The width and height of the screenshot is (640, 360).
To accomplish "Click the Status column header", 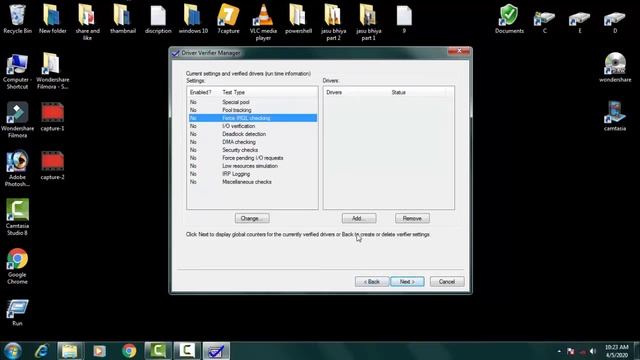I will pyautogui.click(x=417, y=93).
